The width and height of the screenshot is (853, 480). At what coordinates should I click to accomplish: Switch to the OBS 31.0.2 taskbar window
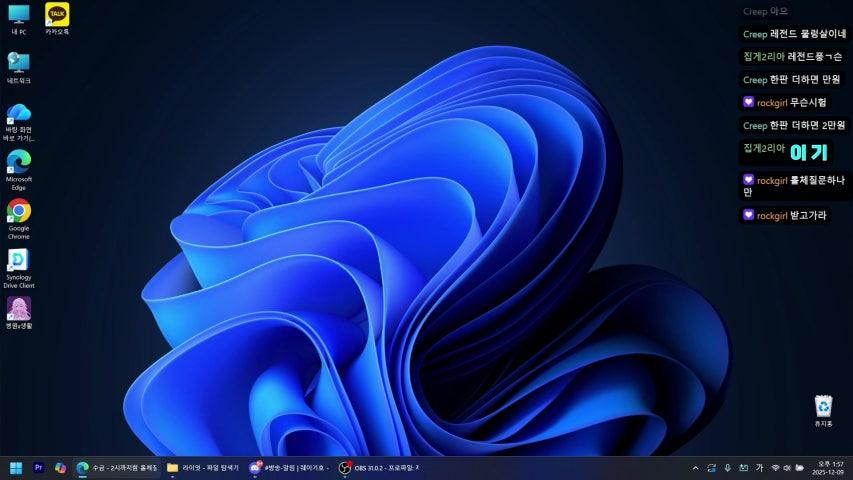coord(379,468)
